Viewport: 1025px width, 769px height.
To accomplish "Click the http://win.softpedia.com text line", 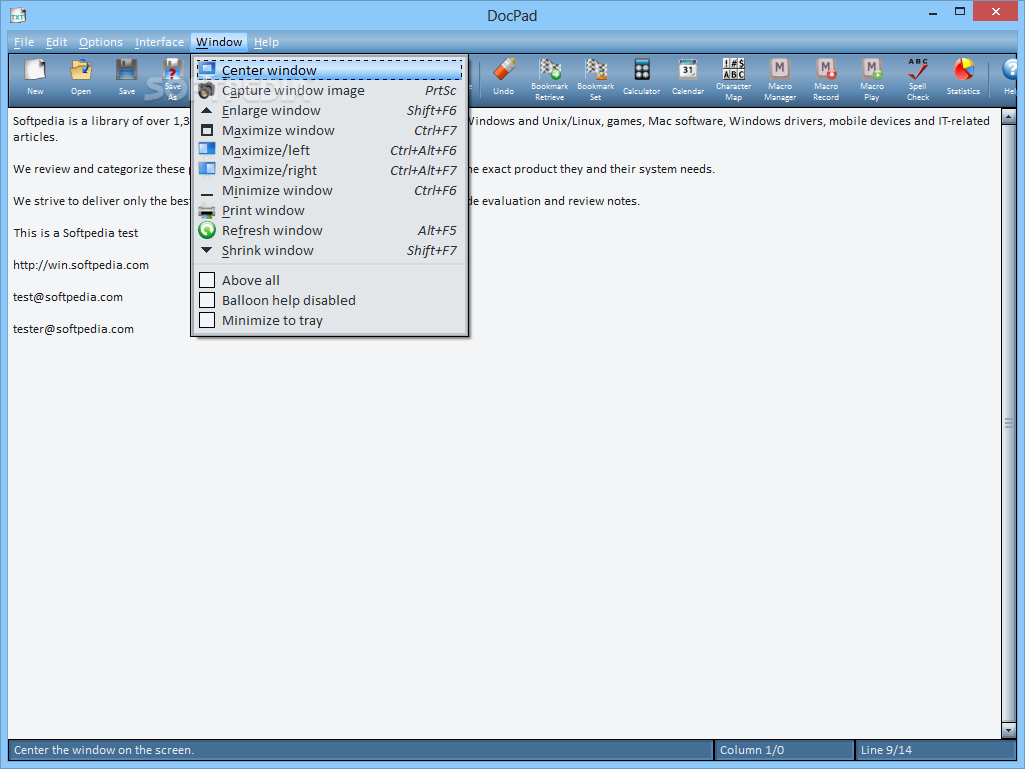I will tap(81, 265).
